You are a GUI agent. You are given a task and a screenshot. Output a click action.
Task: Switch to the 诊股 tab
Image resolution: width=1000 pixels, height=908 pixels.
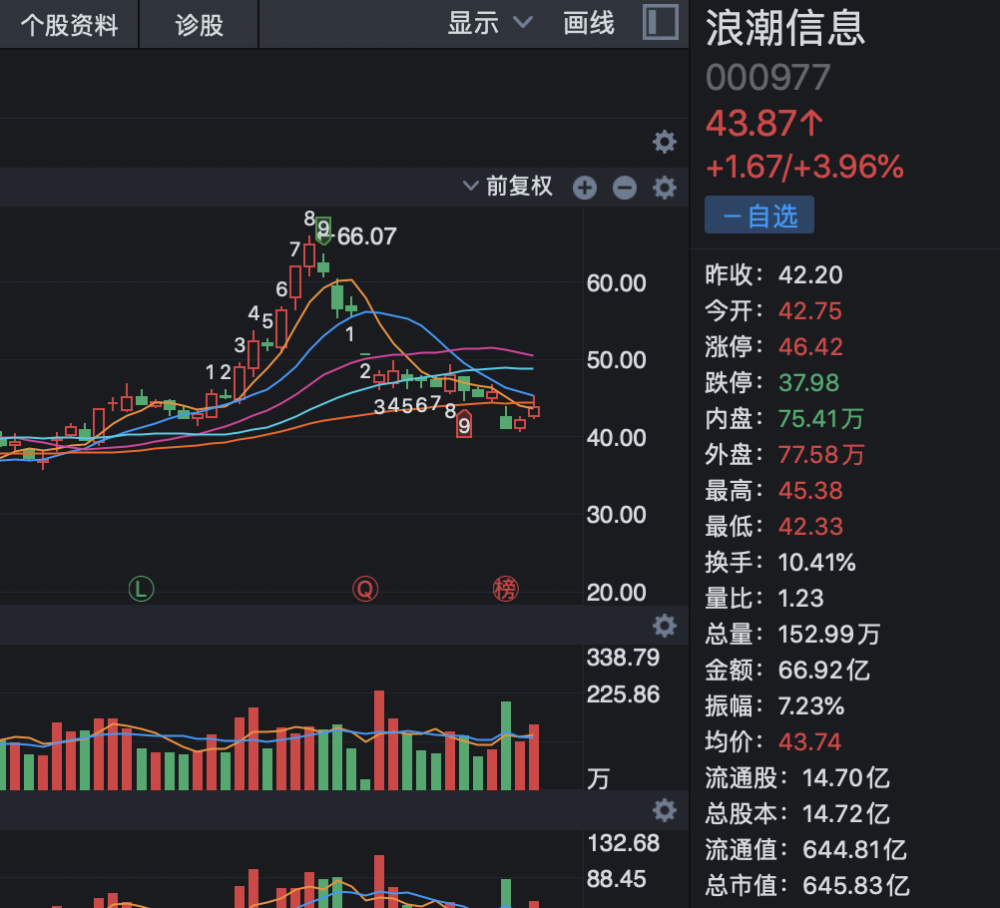point(199,25)
